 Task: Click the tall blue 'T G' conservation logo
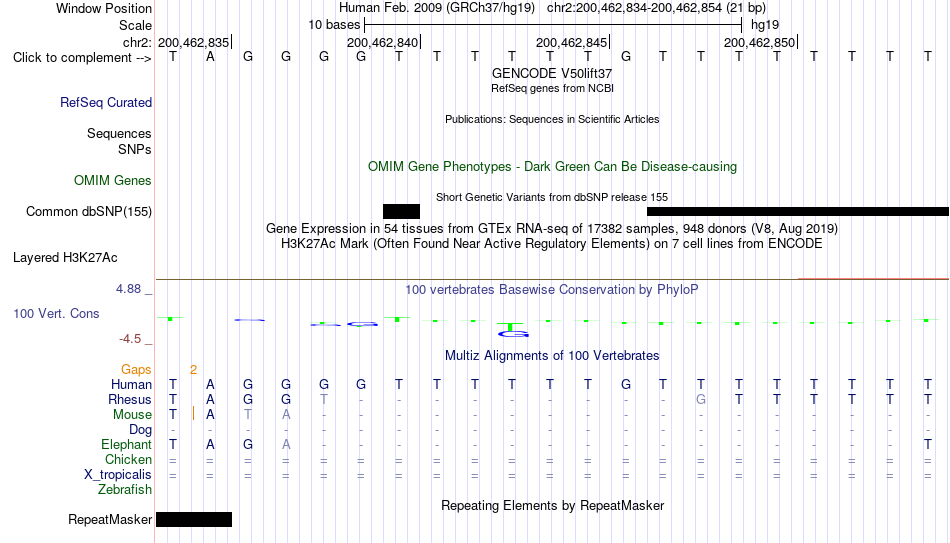[x=513, y=330]
